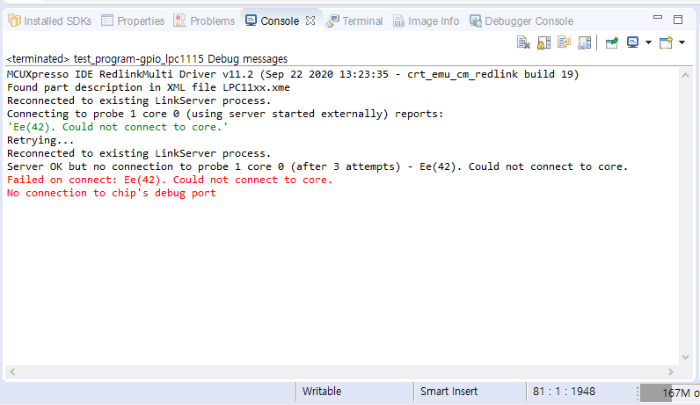This screenshot has height=405, width=700.
Task: Minimize the console view panel
Action: (x=658, y=18)
